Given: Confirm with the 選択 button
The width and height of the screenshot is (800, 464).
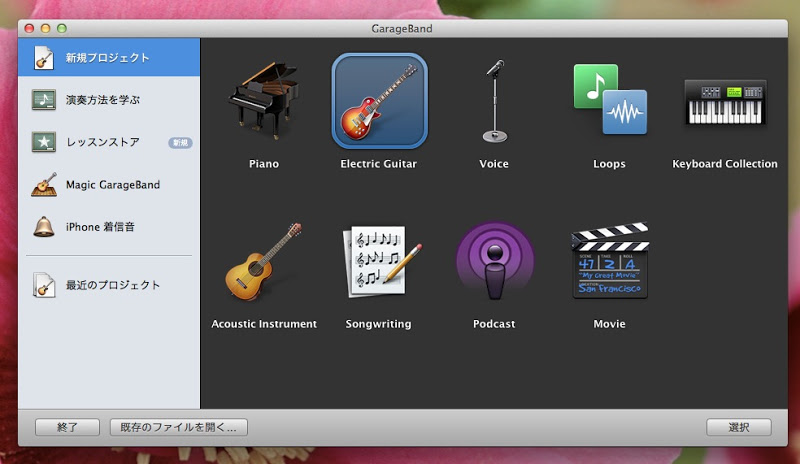Looking at the screenshot, I should point(739,427).
